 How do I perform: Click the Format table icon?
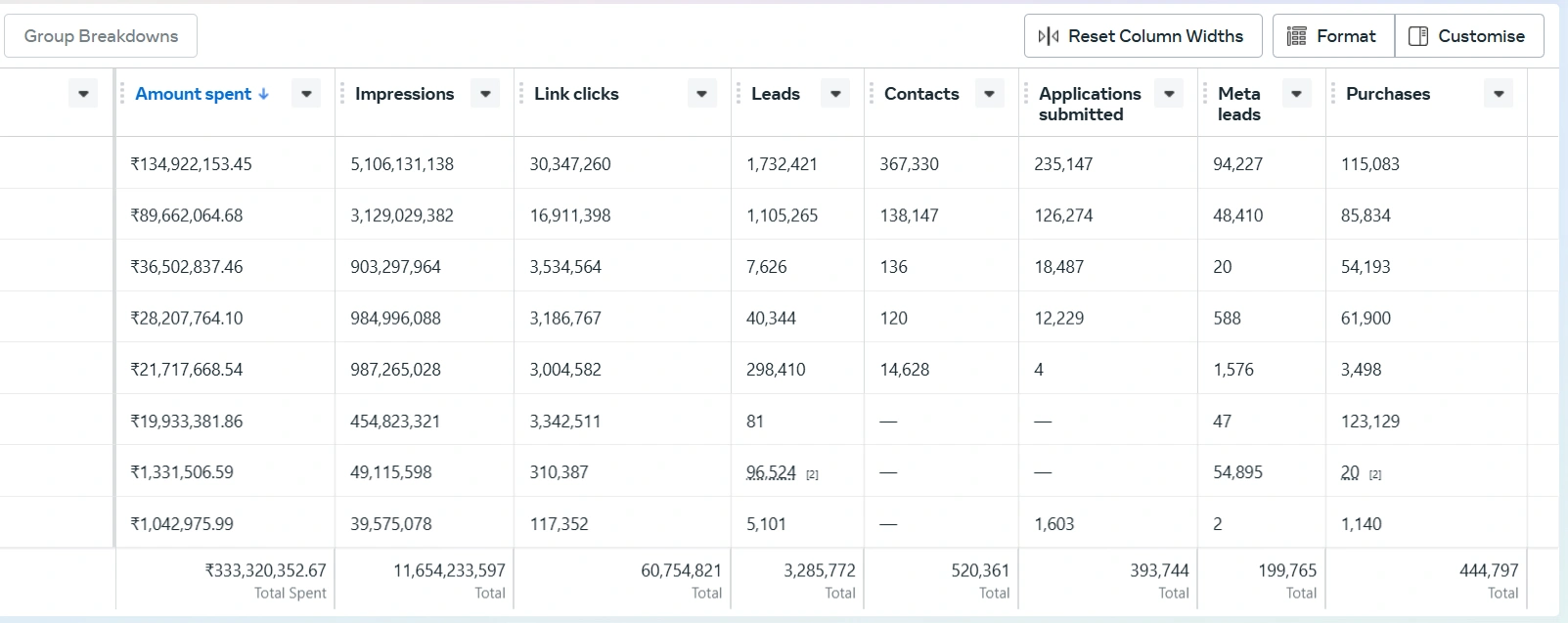pyautogui.click(x=1297, y=36)
